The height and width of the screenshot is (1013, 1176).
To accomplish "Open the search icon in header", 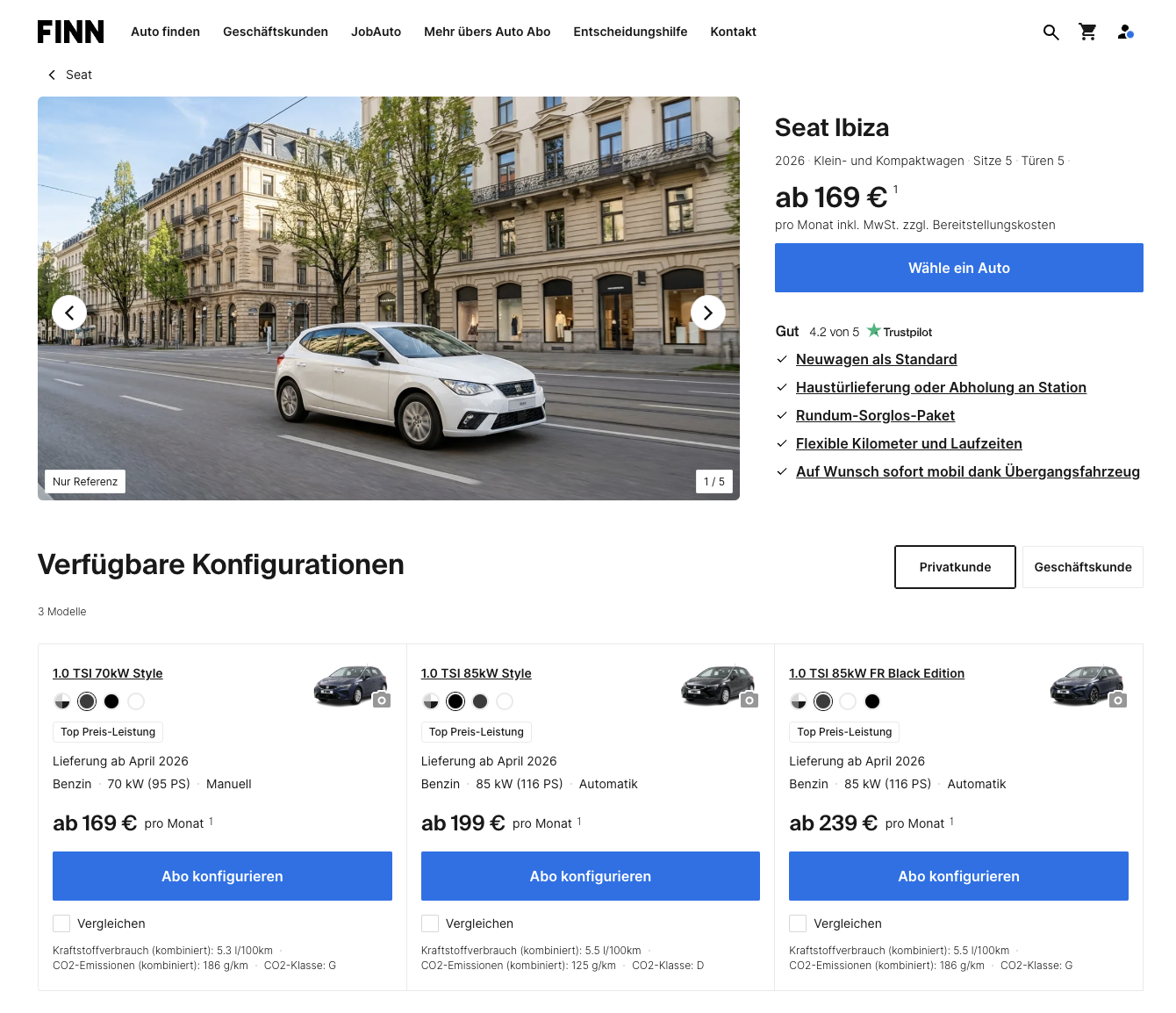I will [x=1051, y=32].
